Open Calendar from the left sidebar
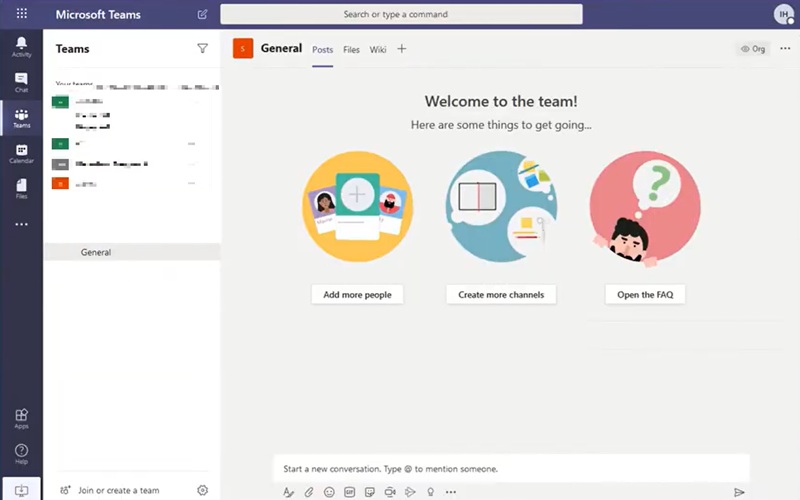Image resolution: width=800 pixels, height=500 pixels. 21,153
